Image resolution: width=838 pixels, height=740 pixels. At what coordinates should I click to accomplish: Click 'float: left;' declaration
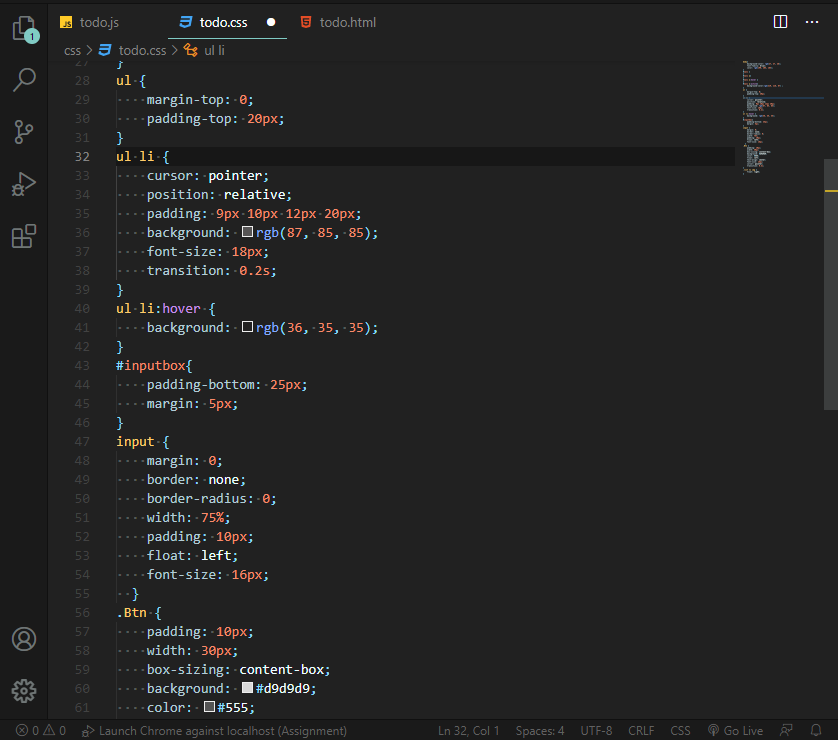click(192, 555)
